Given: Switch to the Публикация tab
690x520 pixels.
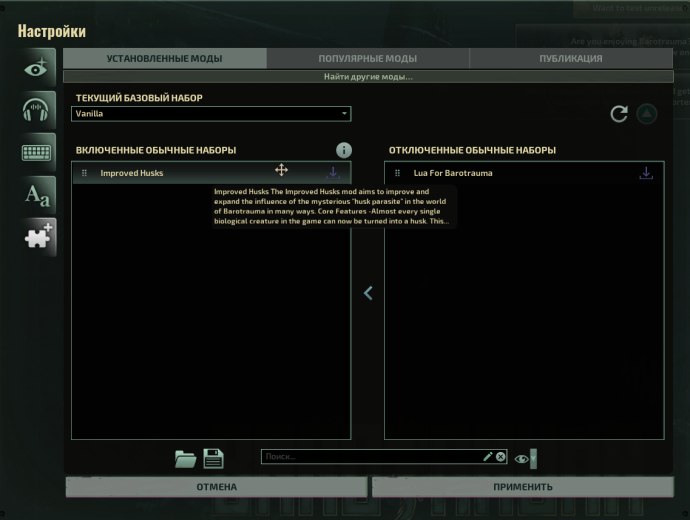Looking at the screenshot, I should [x=571, y=59].
